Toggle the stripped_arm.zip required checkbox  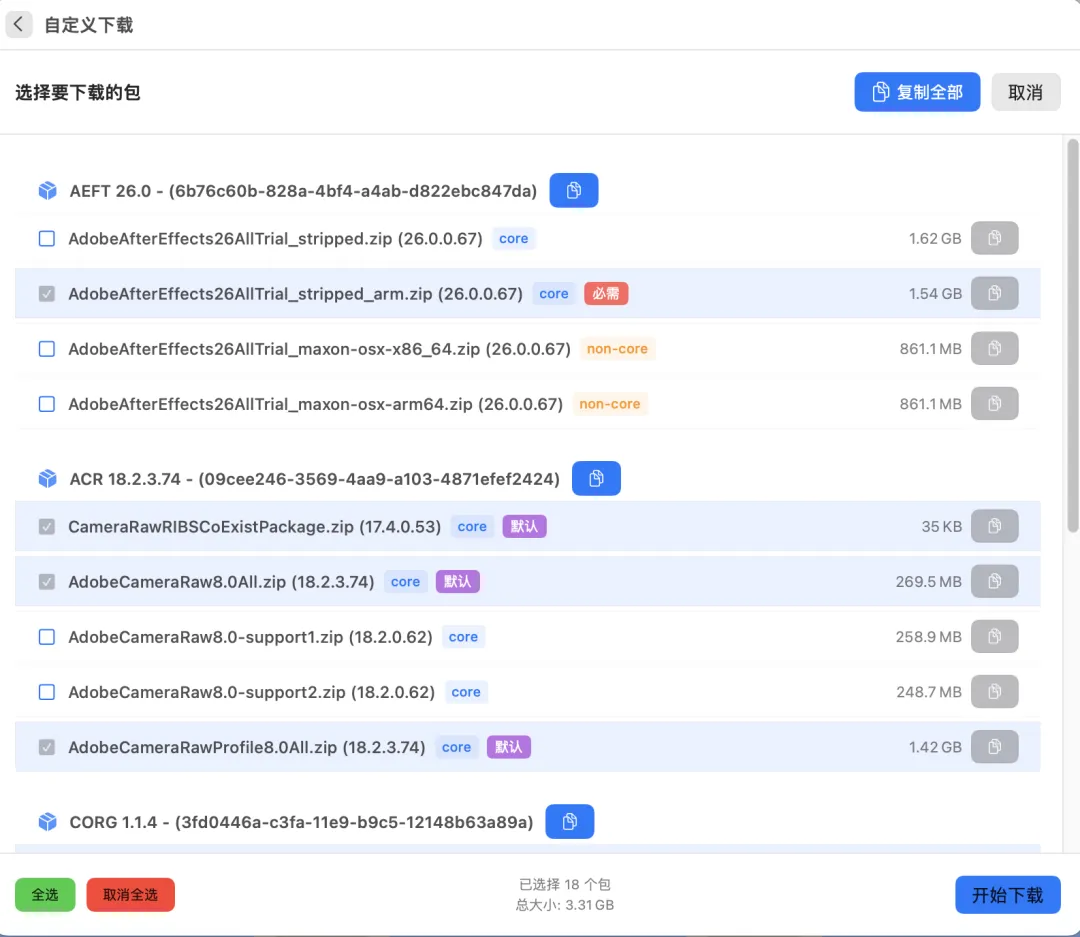[x=47, y=294]
